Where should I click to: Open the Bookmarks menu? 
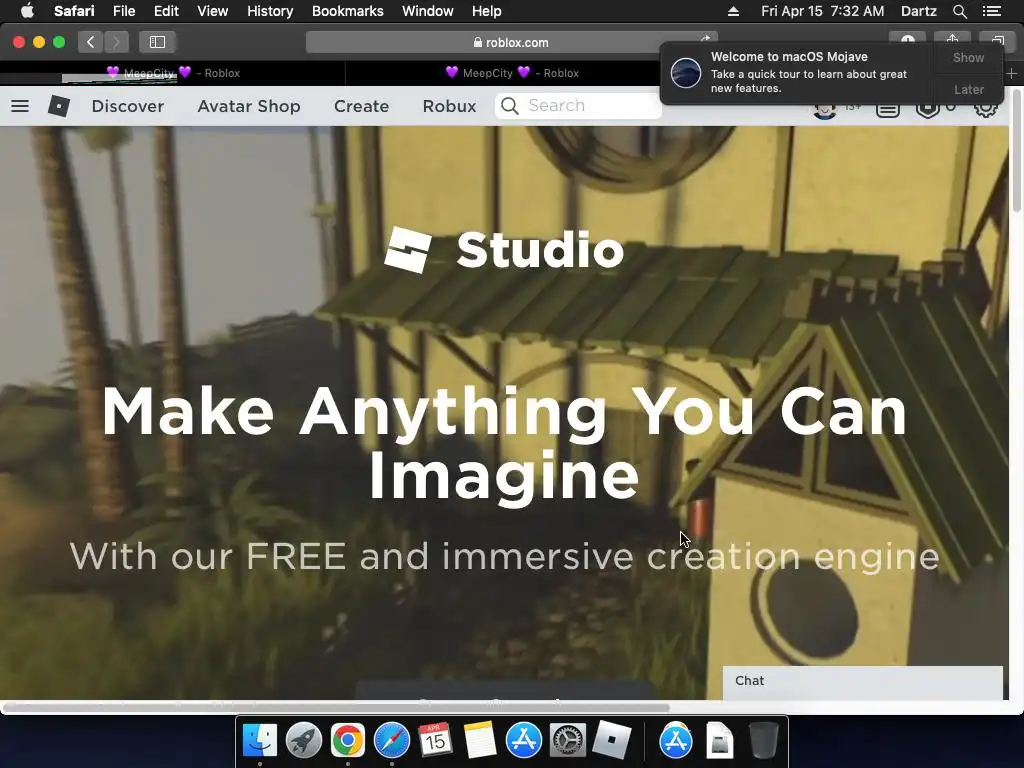click(x=347, y=11)
